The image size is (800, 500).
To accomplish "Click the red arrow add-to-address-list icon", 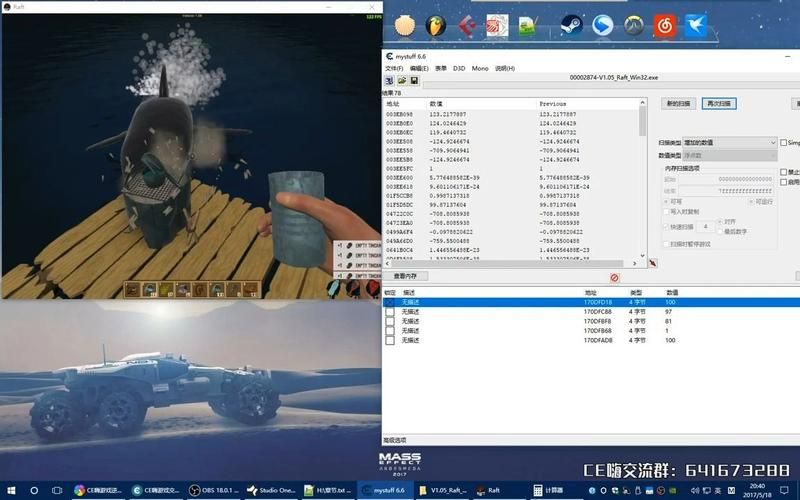I will [x=653, y=263].
